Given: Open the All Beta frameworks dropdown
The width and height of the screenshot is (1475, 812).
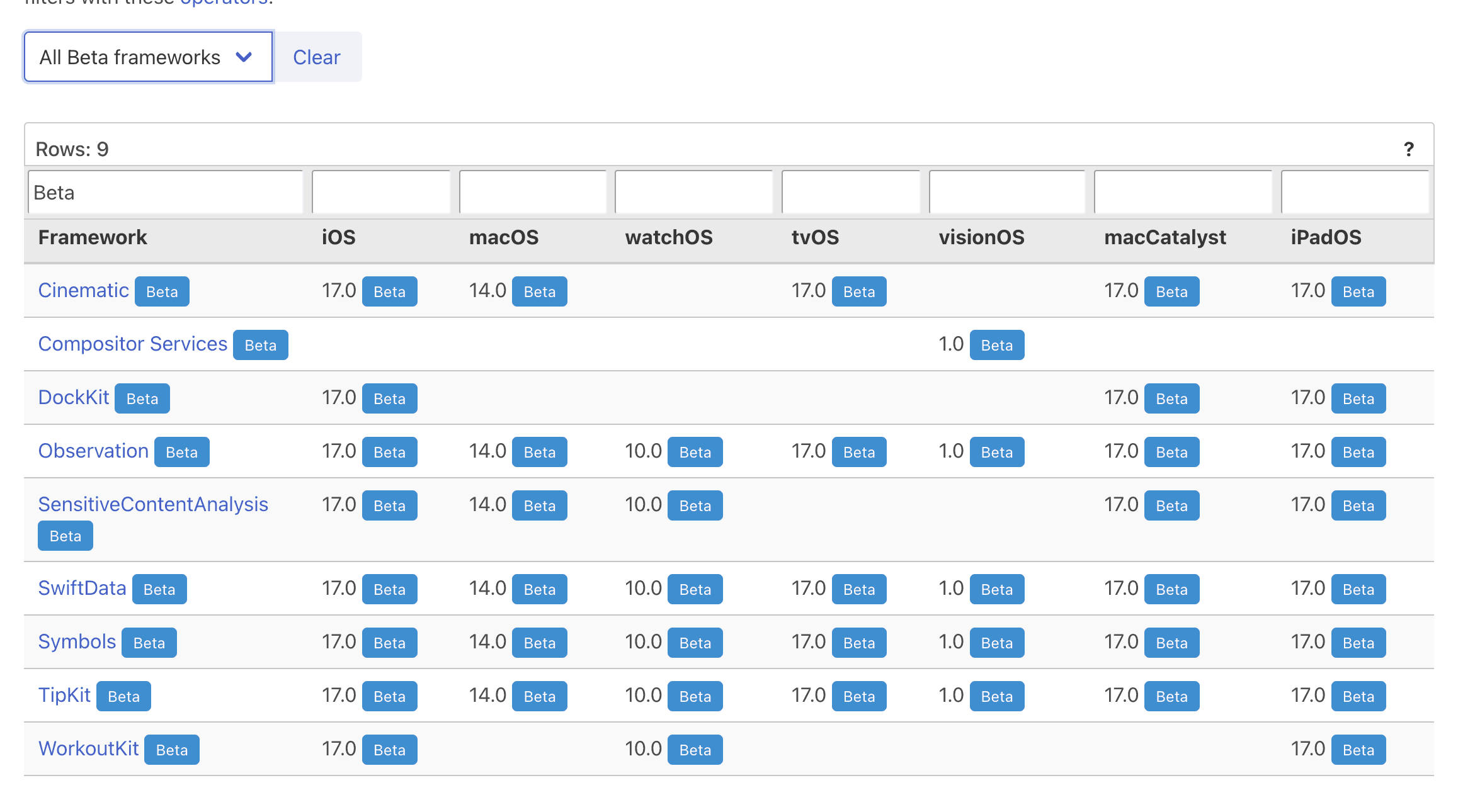Looking at the screenshot, I should pyautogui.click(x=148, y=57).
